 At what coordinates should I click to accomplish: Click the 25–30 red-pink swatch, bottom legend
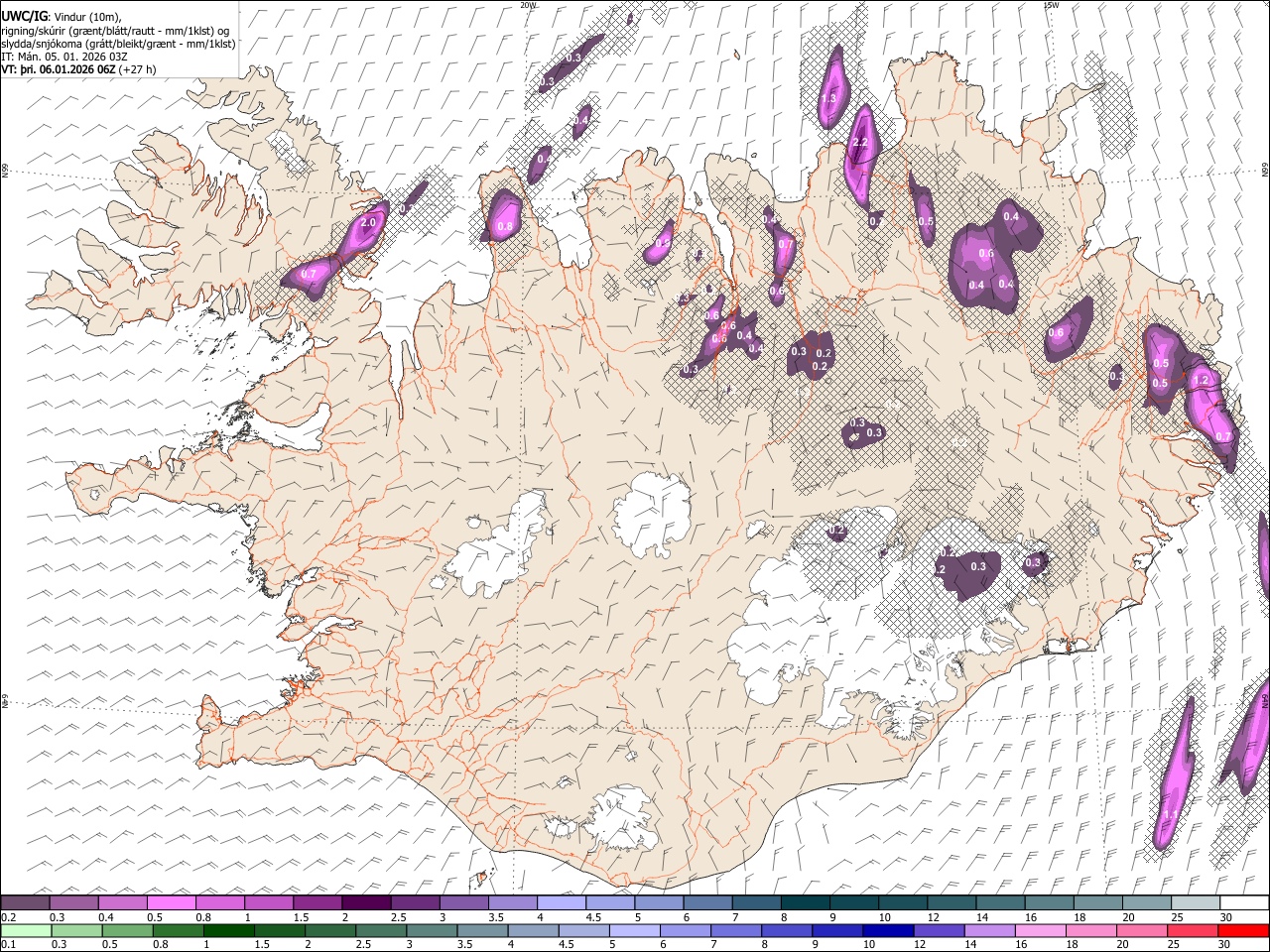[1192, 930]
